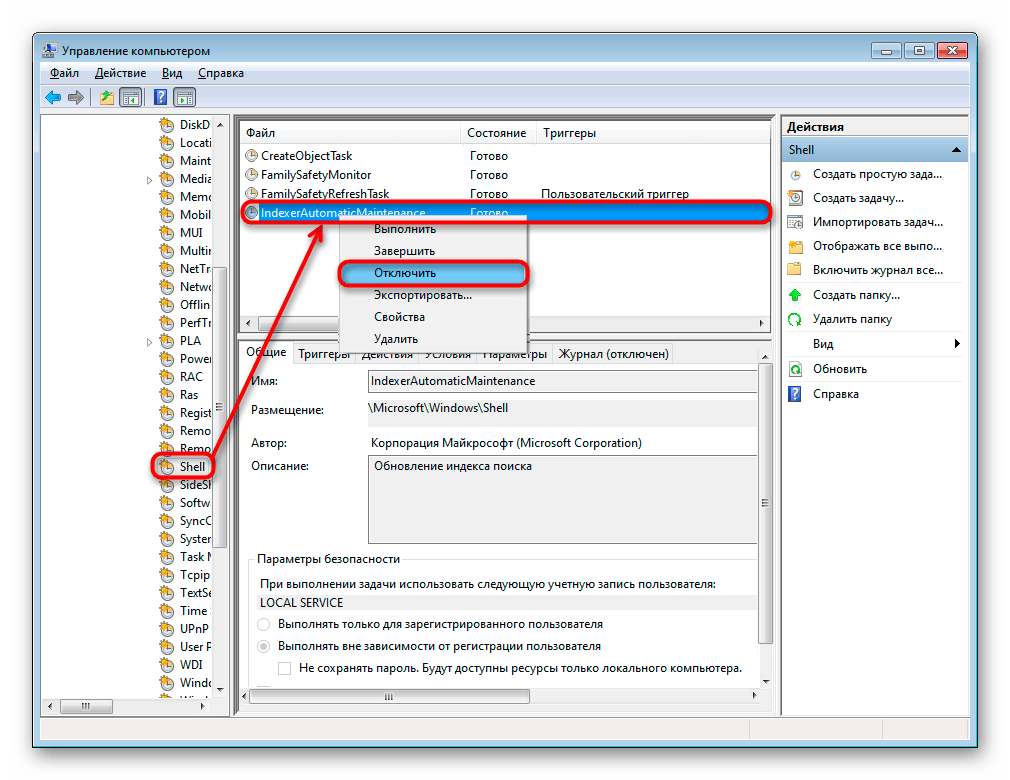
Task: Click the green Create Folder icon
Action: [x=795, y=295]
